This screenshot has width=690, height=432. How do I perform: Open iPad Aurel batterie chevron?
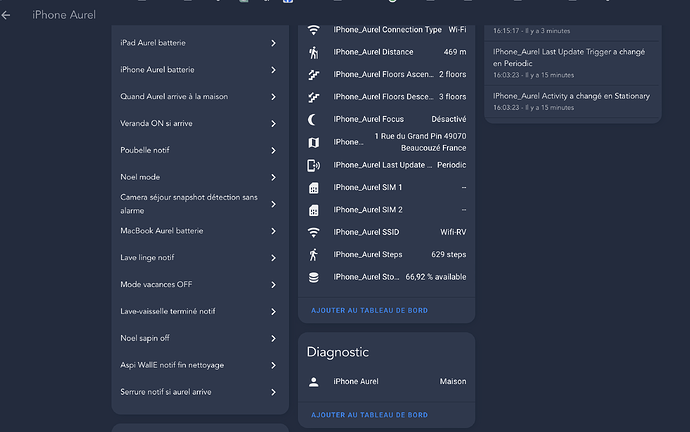273,43
